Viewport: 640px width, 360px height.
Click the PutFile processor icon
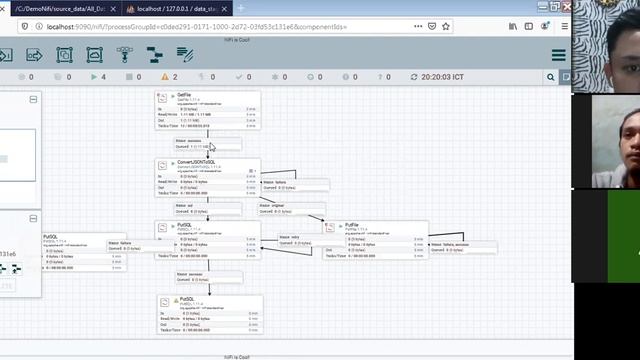coord(330,228)
